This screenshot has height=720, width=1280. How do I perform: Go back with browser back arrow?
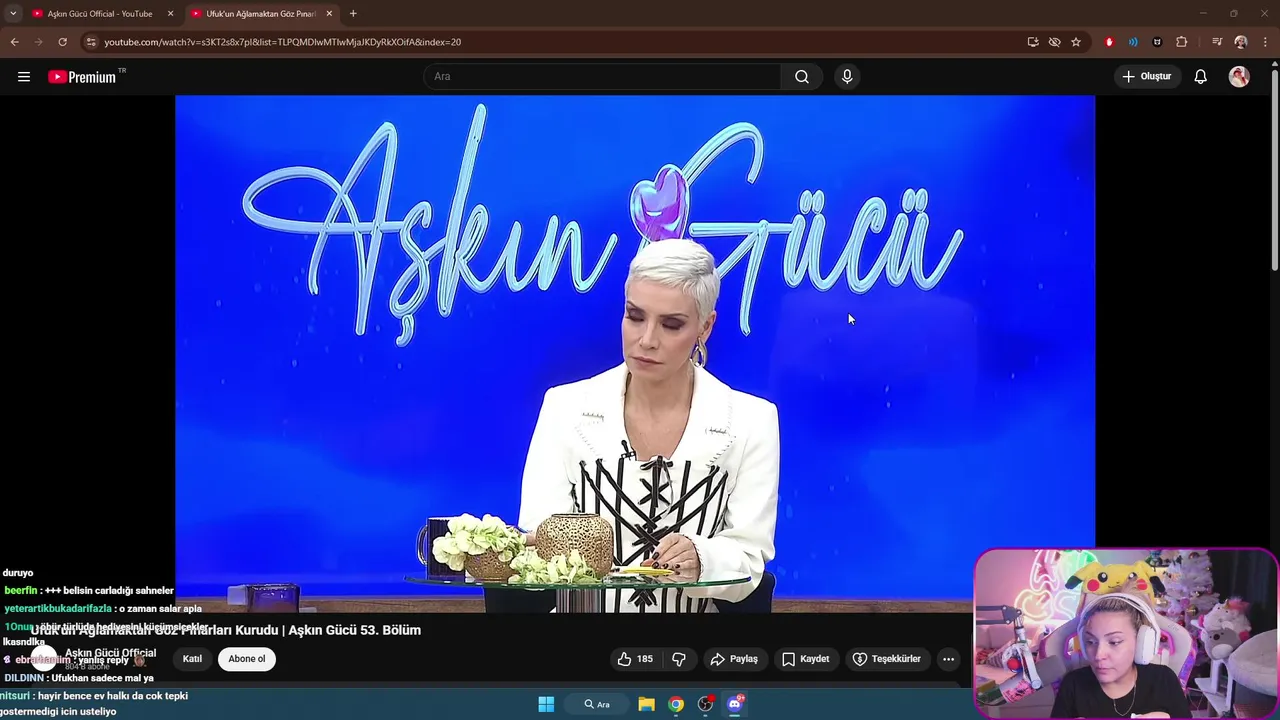pyautogui.click(x=14, y=42)
